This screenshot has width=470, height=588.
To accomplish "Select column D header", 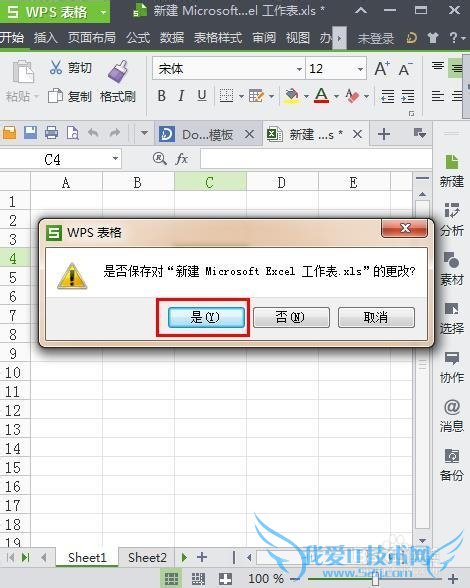I will 282,182.
